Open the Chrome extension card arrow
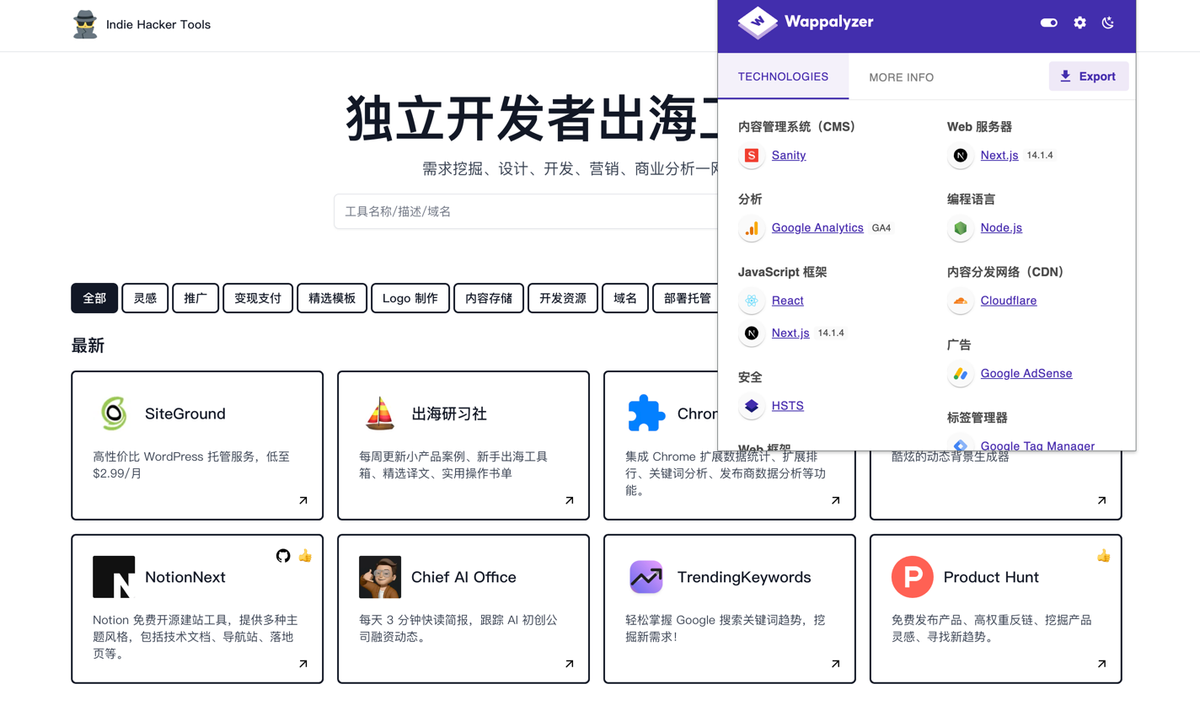The height and width of the screenshot is (704, 1200). [835, 500]
